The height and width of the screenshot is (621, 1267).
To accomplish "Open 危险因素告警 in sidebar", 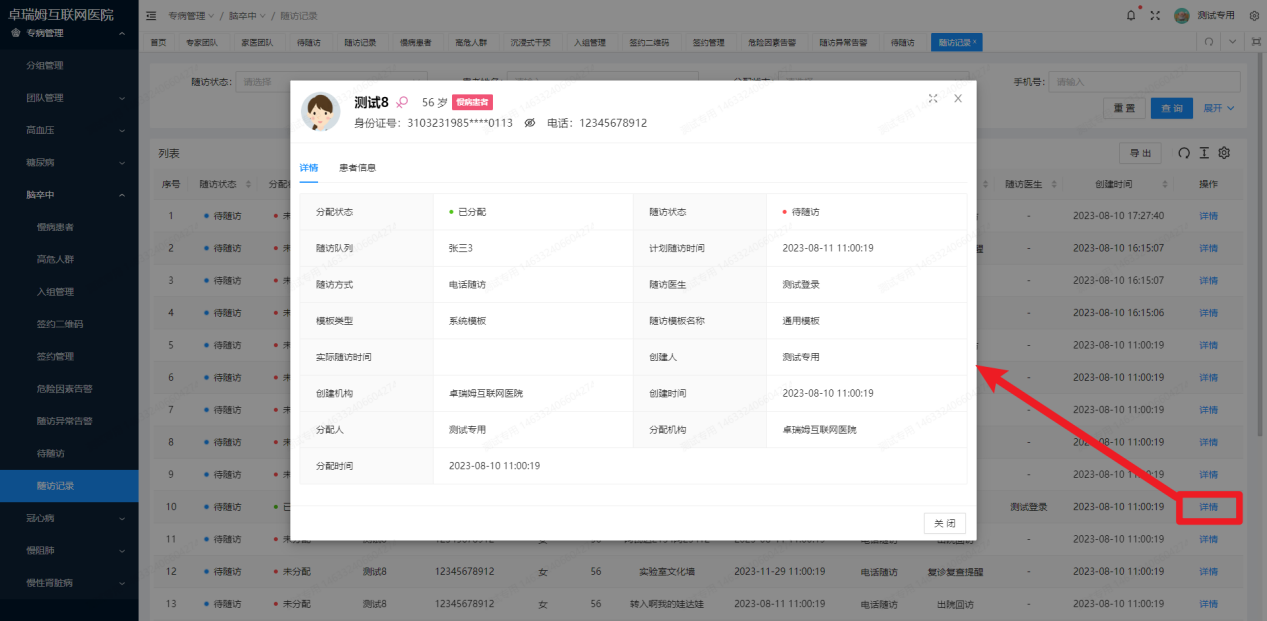I will 64,388.
